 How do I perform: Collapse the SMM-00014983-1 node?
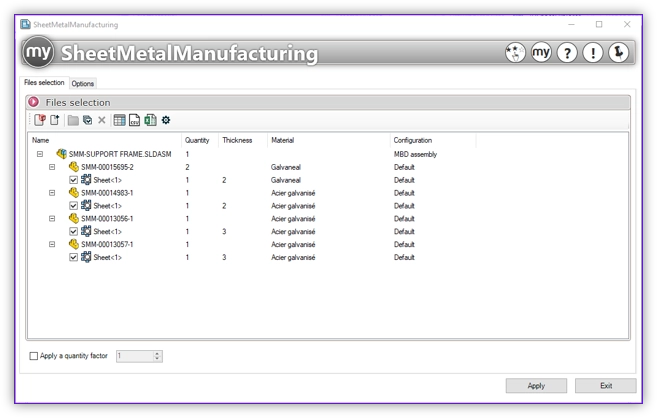click(52, 193)
